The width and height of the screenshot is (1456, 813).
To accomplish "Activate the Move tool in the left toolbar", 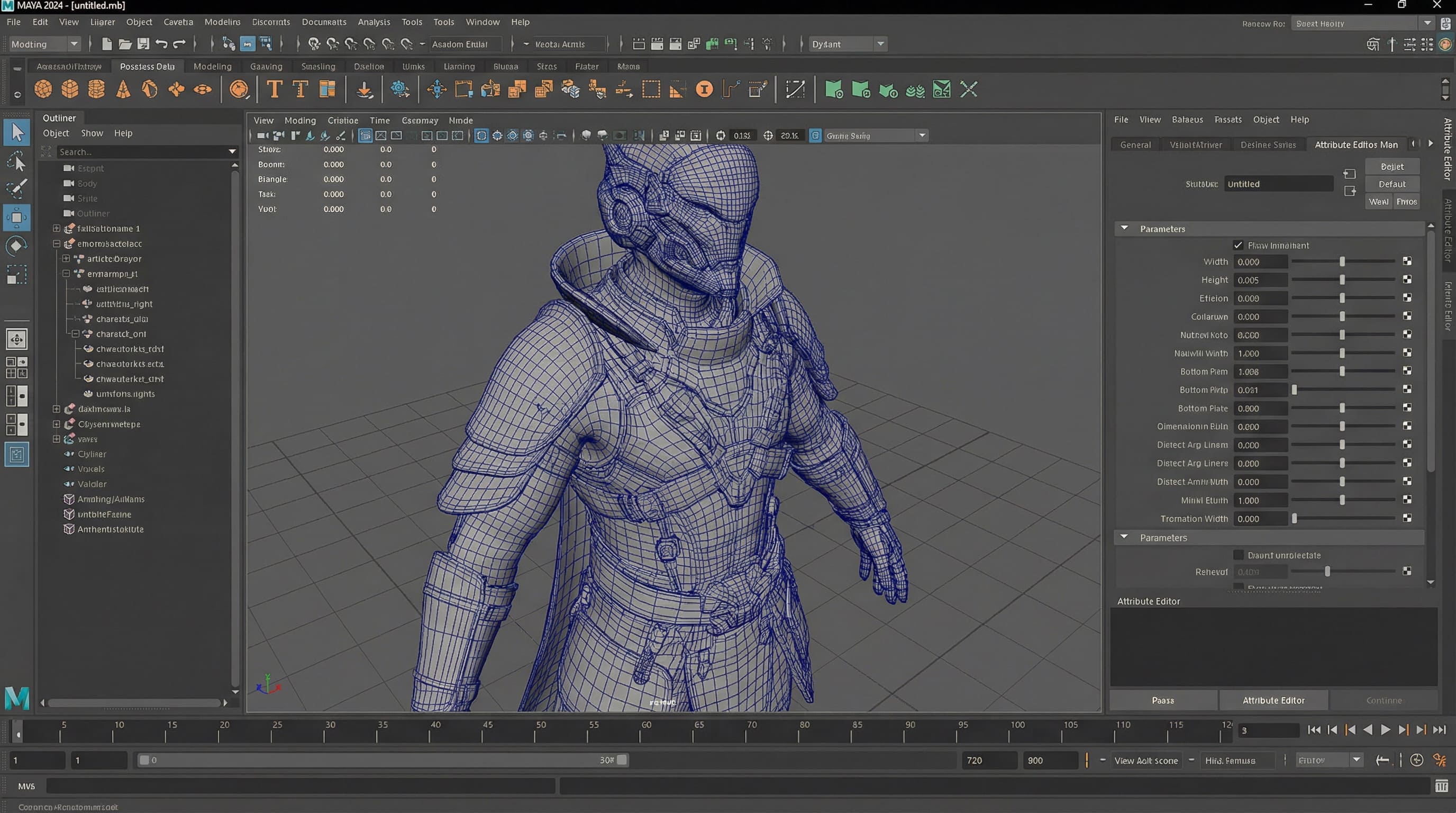I will 17,217.
